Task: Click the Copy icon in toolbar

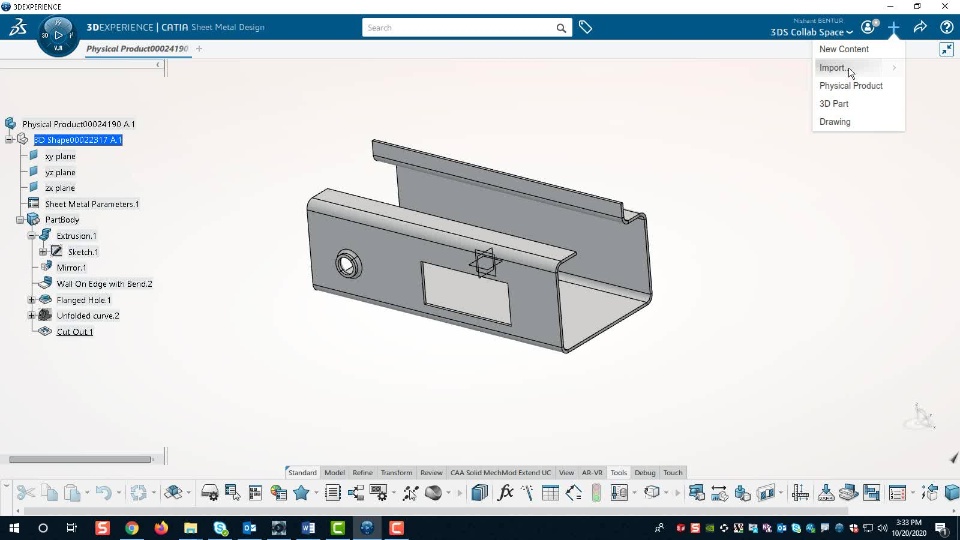Action: [50, 492]
